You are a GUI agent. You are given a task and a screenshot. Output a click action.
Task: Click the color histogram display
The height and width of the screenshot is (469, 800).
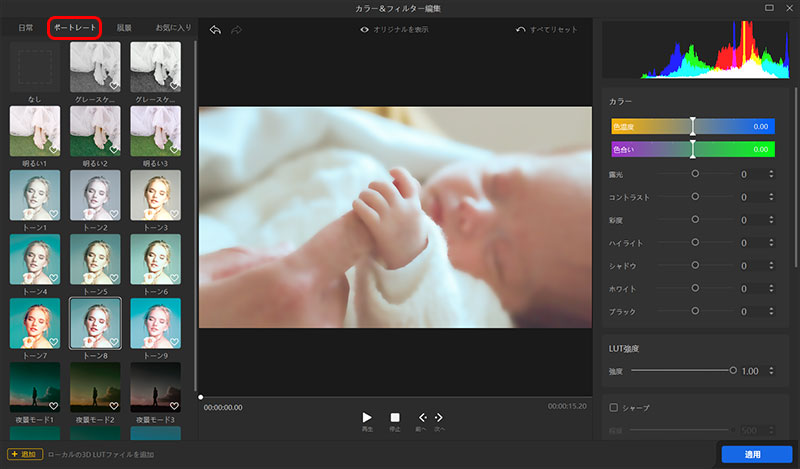696,50
